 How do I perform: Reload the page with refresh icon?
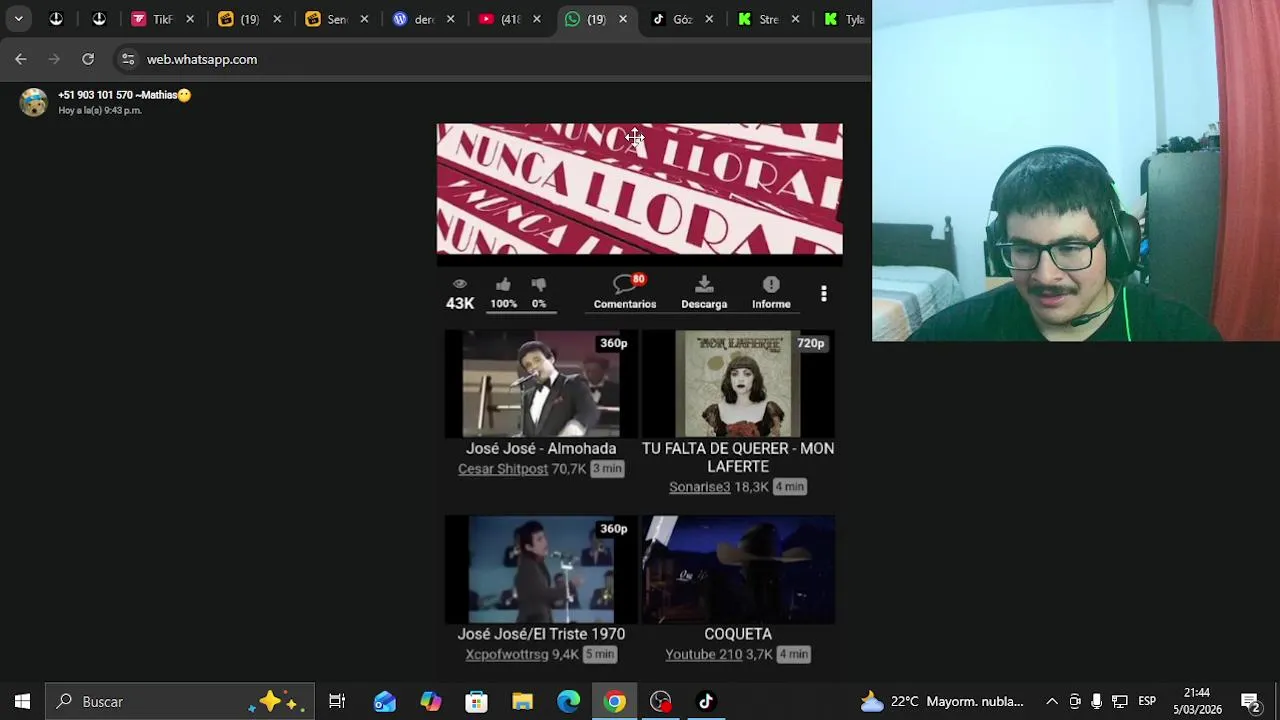click(x=88, y=59)
